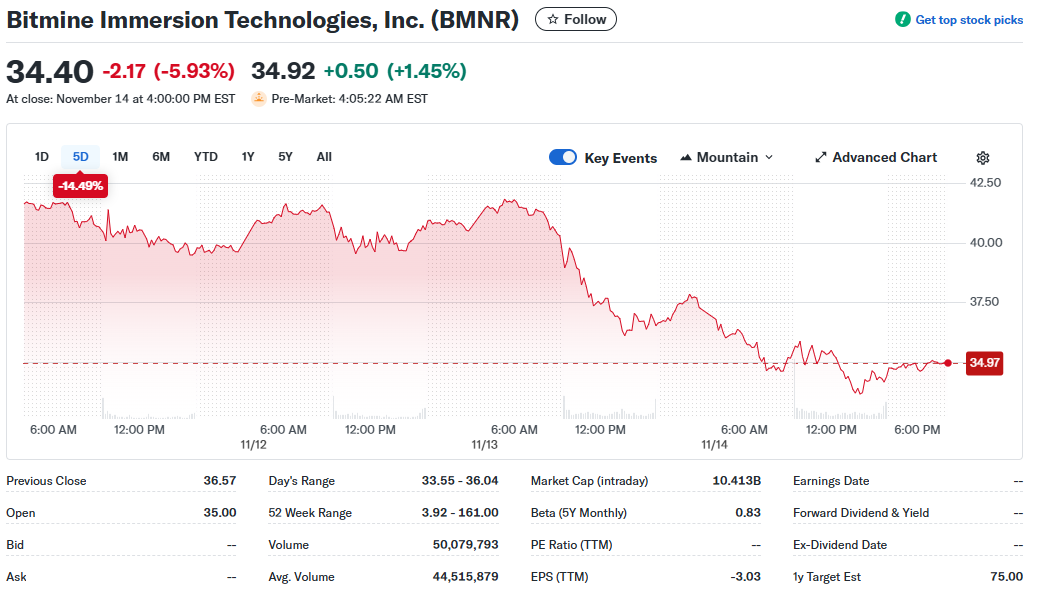Click the Open value 35.00

pyautogui.click(x=220, y=513)
